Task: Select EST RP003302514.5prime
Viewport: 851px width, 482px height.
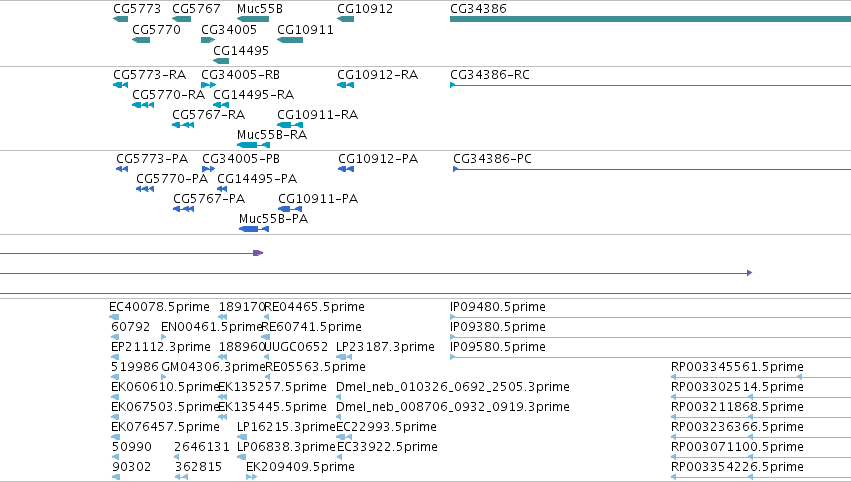Action: pos(737,387)
